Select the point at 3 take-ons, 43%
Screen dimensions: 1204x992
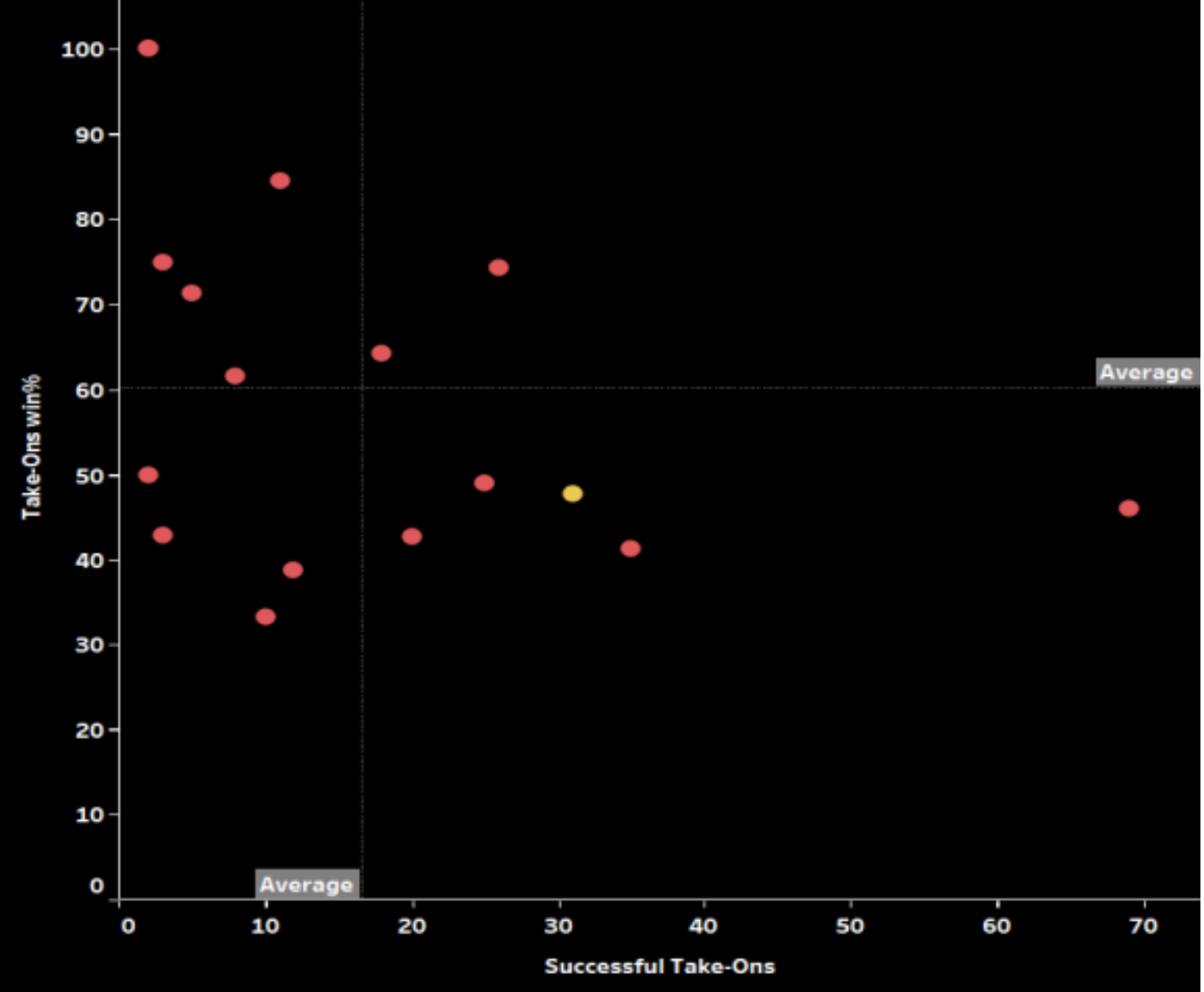(x=162, y=535)
